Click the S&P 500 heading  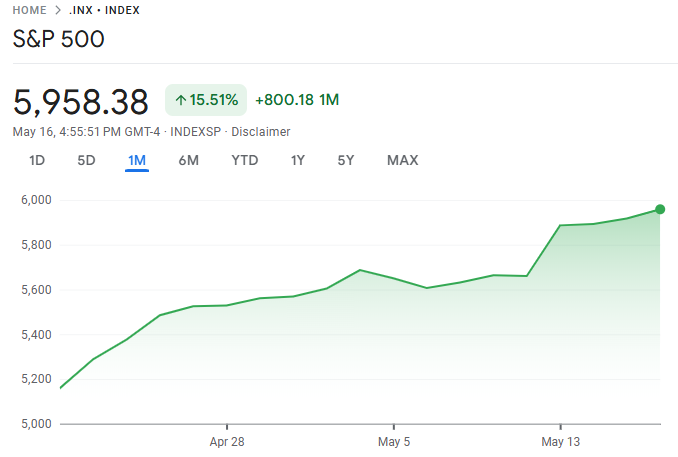(x=58, y=39)
